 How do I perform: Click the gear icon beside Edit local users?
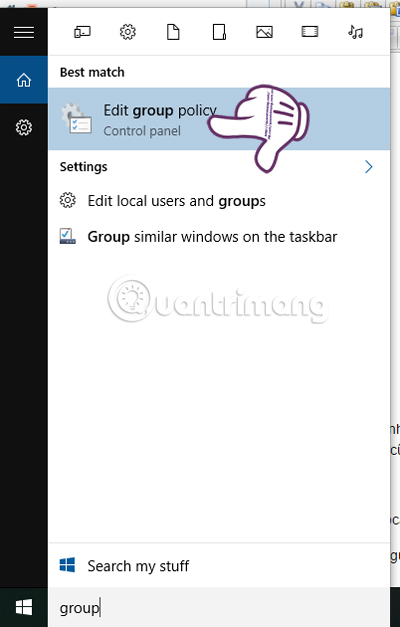tap(68, 200)
